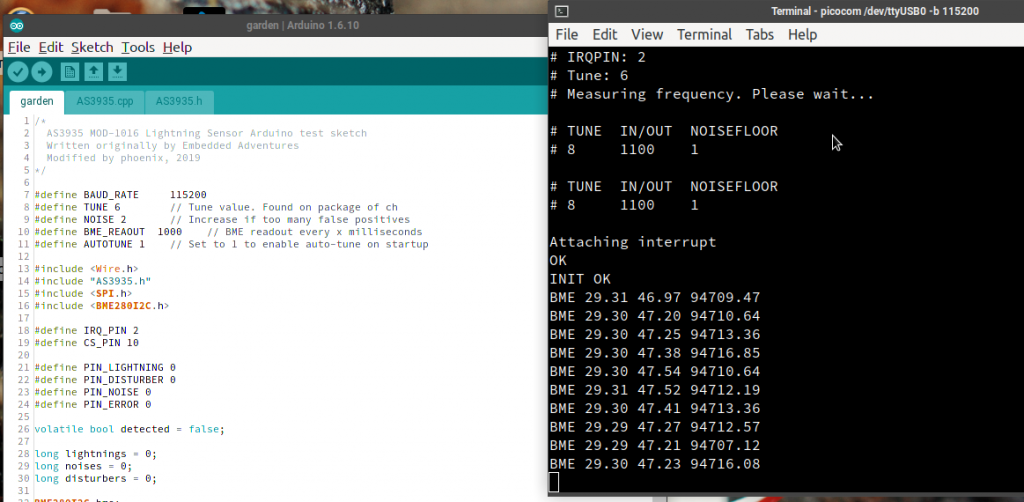Click the '#define PIN_ERROR 0' line

tap(92, 404)
